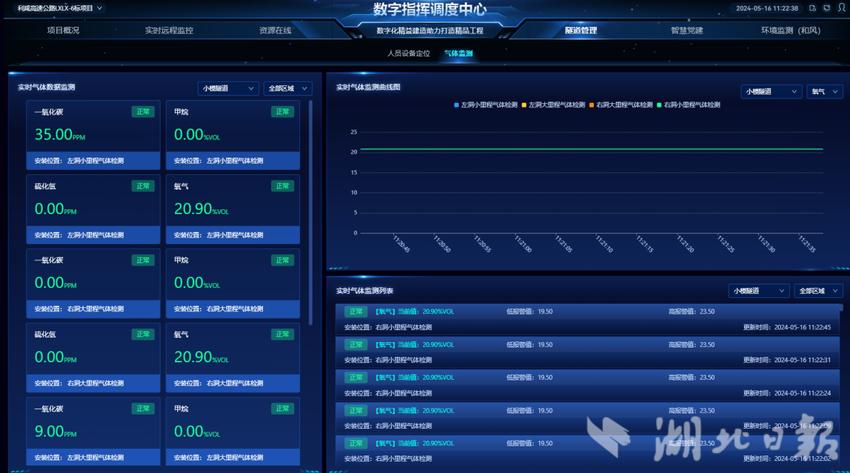Open project selector dropdown in top-left header
This screenshot has height=473, width=850.
(60, 8)
